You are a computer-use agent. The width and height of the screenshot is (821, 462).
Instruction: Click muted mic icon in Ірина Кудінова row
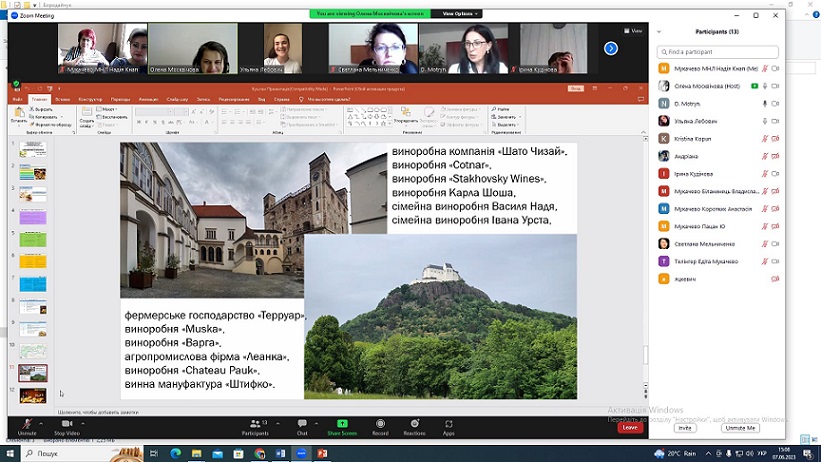(764, 173)
